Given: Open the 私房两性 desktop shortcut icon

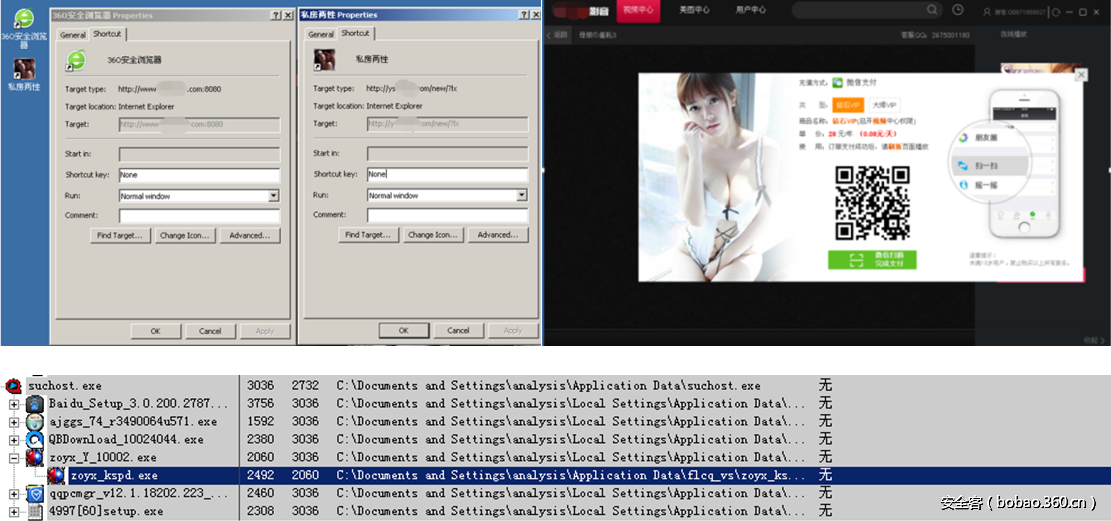Looking at the screenshot, I should point(23,68).
